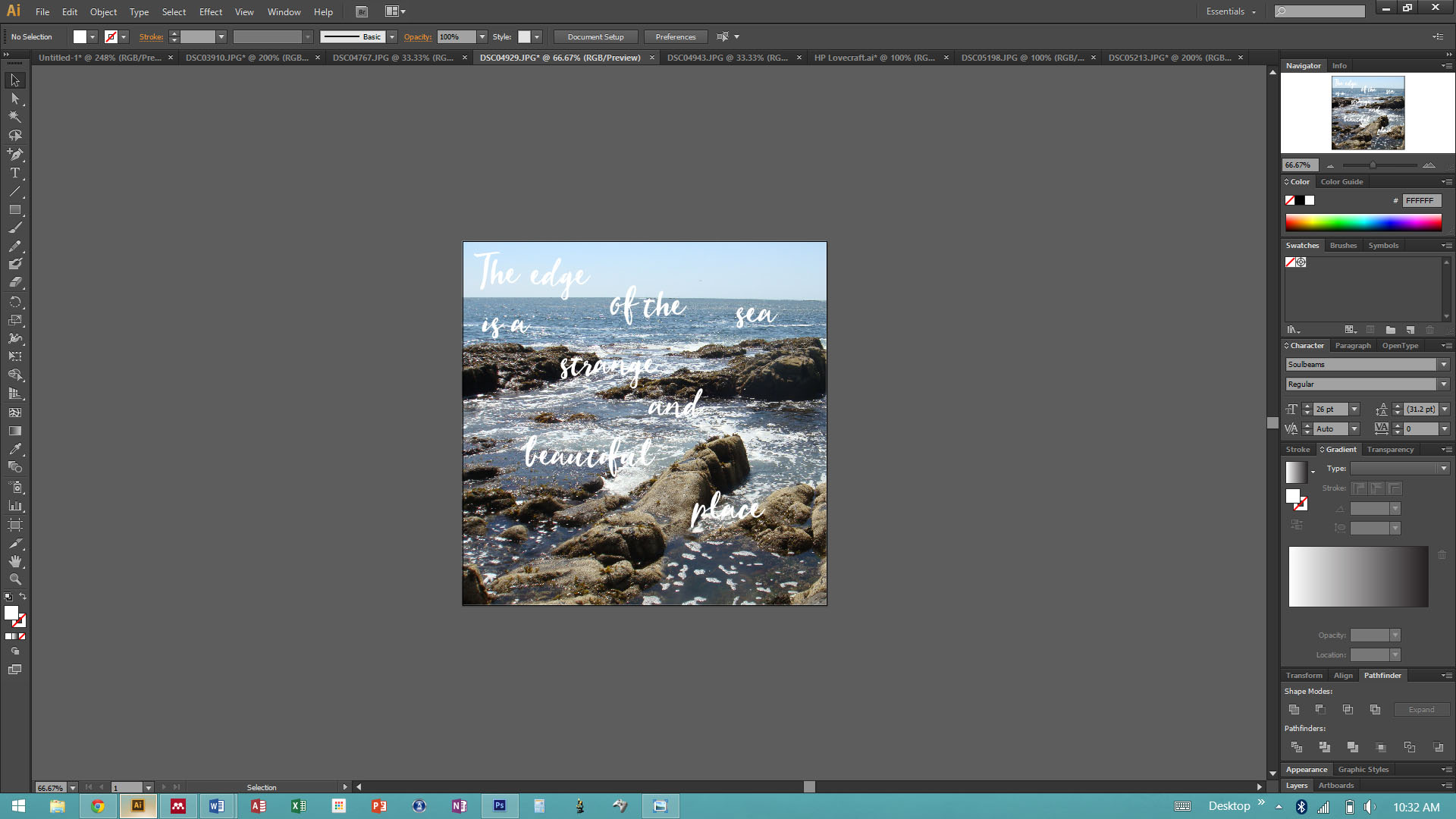Open the Soulbeams font family dropdown
This screenshot has height=819, width=1456.
click(x=1444, y=365)
